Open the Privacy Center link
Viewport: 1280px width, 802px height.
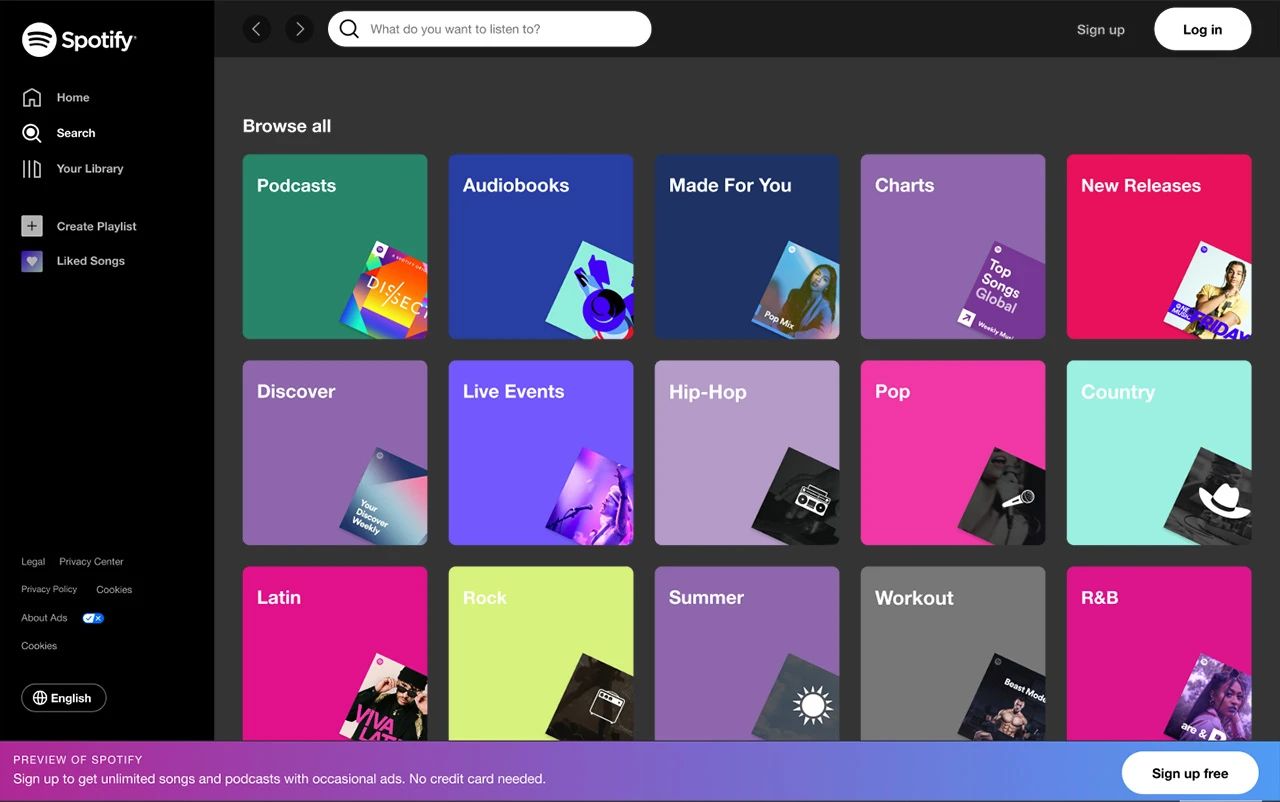pos(91,562)
